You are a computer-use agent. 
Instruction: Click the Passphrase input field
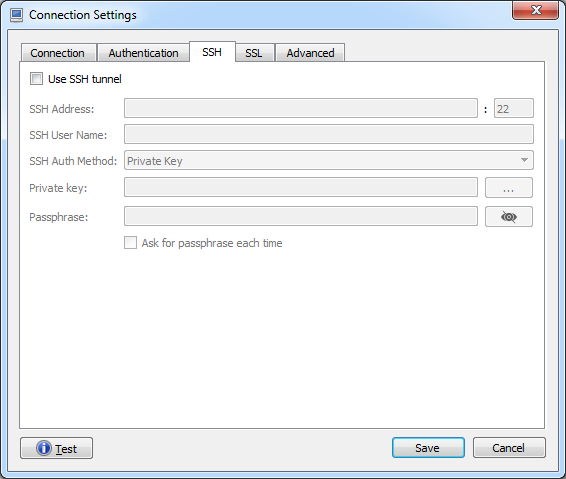coord(301,216)
